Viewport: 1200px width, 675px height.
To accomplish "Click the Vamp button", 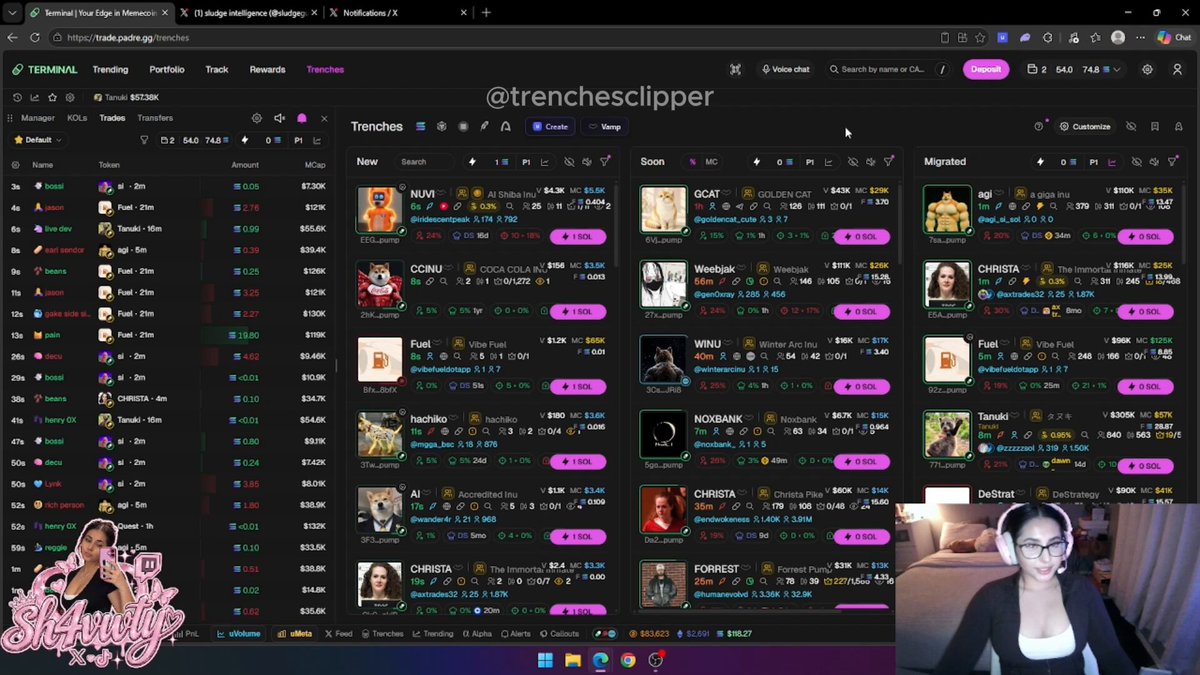I will click(x=605, y=127).
